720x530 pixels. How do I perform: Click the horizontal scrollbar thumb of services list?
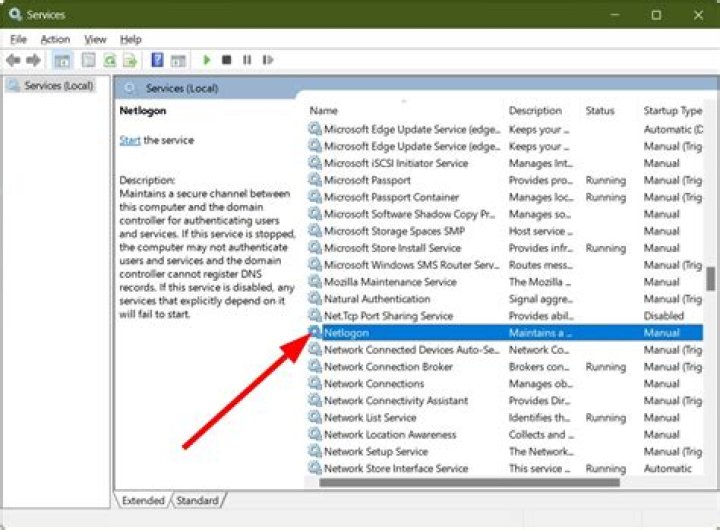(x=469, y=483)
